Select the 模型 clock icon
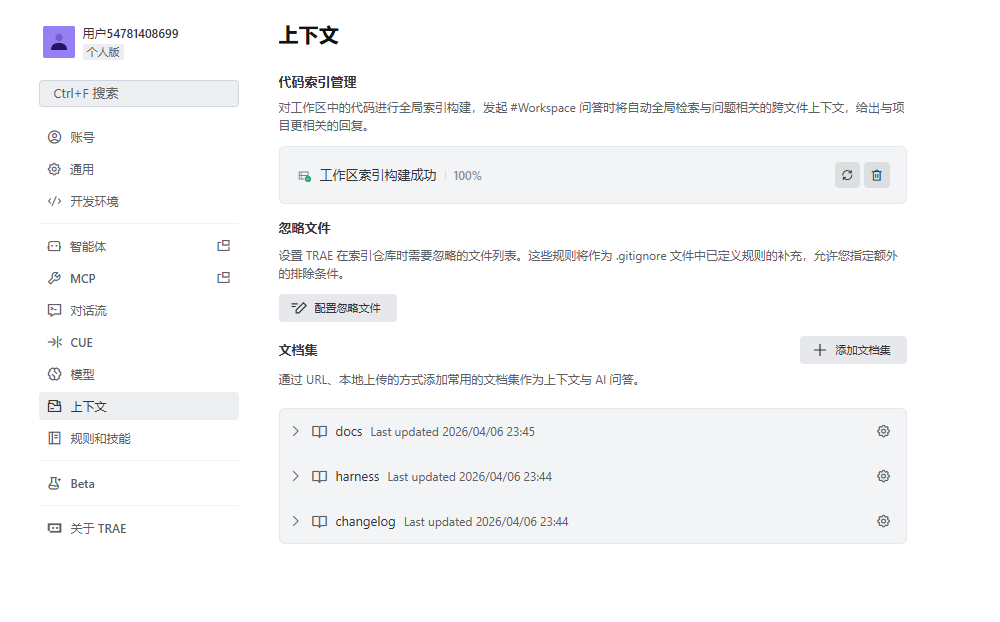This screenshot has width=1000, height=622. (x=54, y=374)
